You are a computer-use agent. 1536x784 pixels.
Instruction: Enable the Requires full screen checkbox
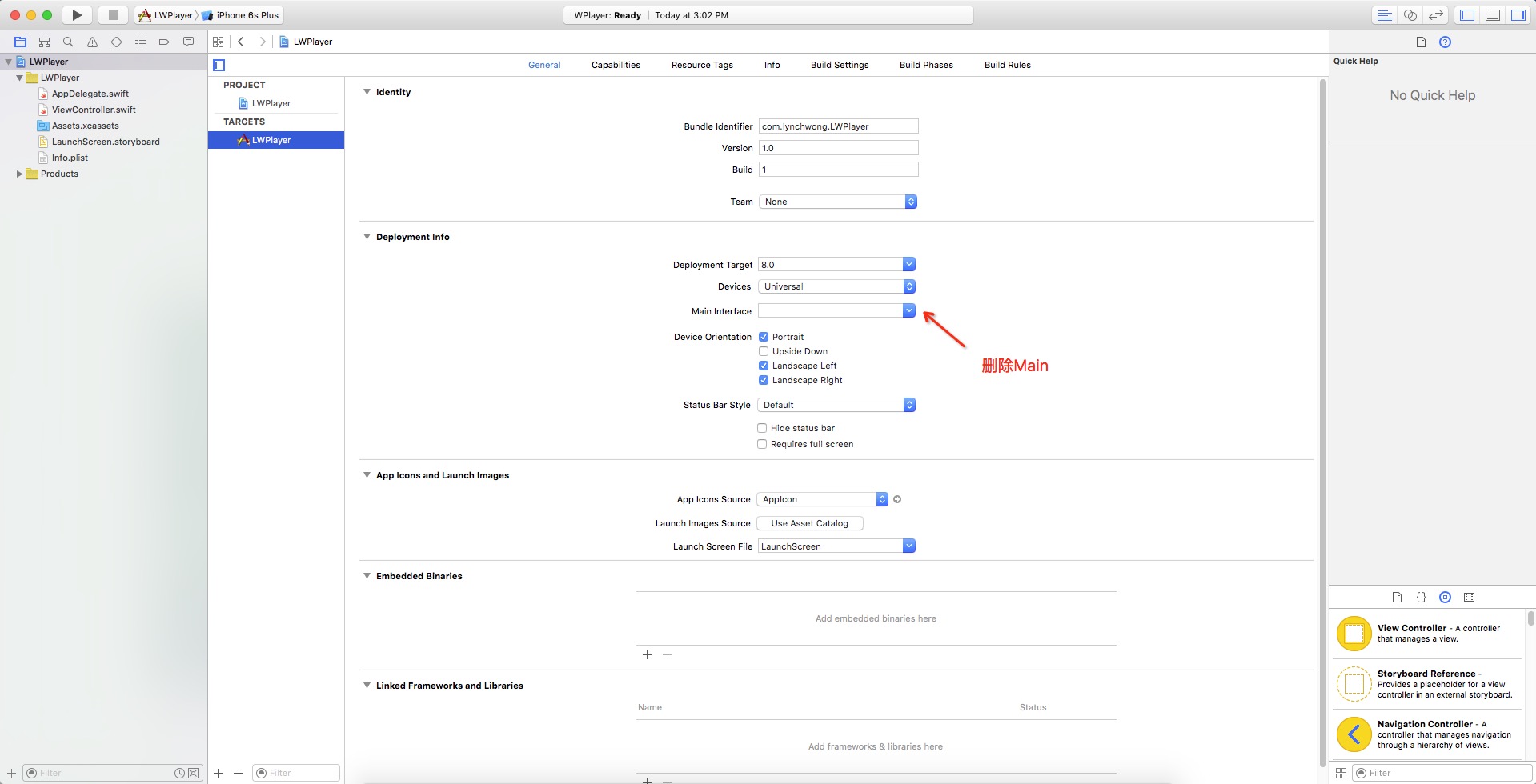(762, 444)
